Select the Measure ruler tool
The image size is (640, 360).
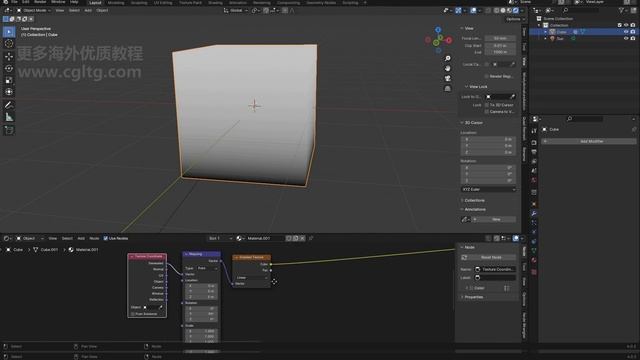9,118
